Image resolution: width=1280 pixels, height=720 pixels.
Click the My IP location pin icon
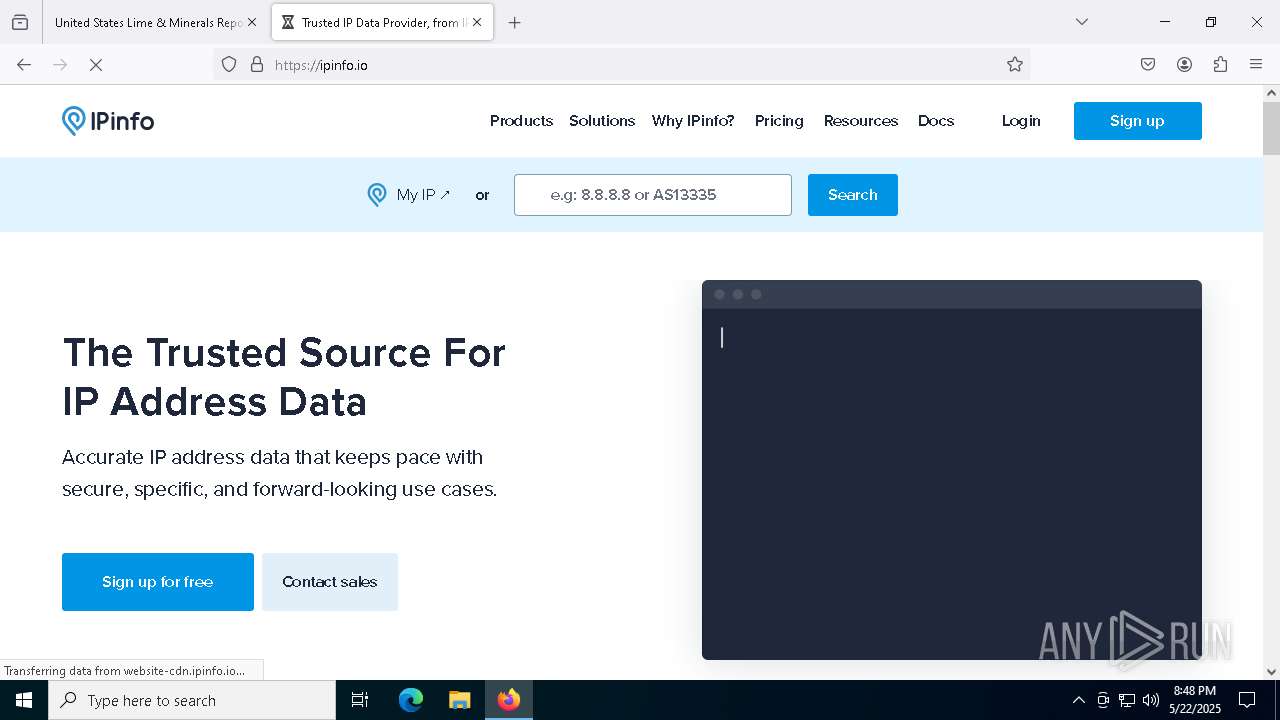pyautogui.click(x=377, y=195)
